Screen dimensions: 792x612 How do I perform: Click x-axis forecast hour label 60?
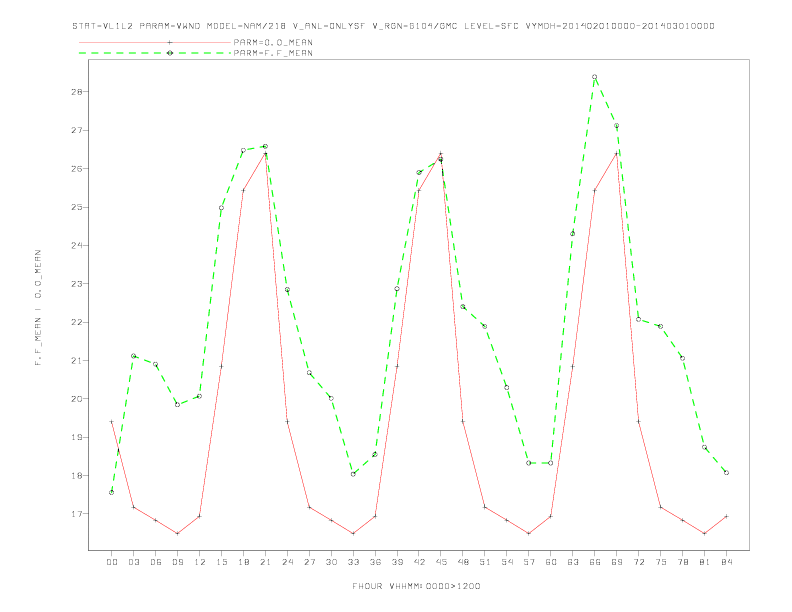point(551,562)
